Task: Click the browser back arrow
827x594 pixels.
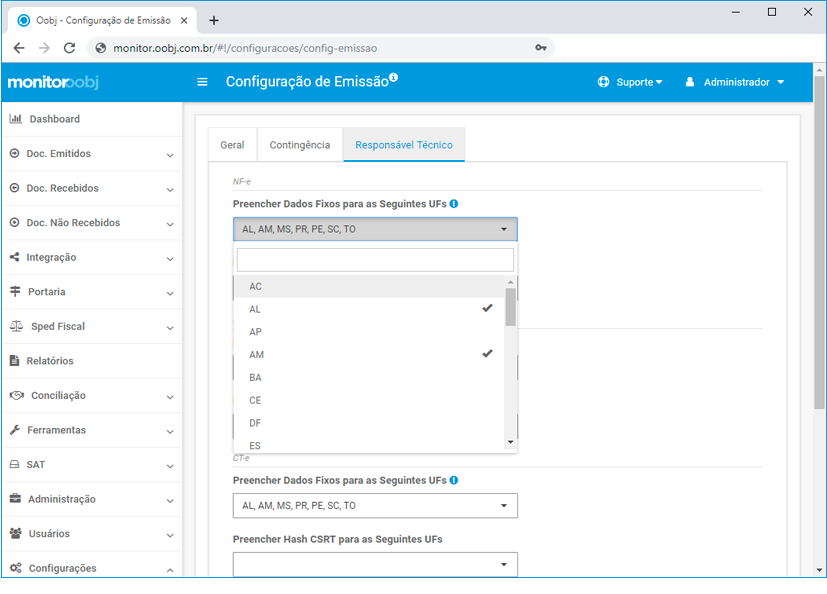Action: tap(19, 48)
